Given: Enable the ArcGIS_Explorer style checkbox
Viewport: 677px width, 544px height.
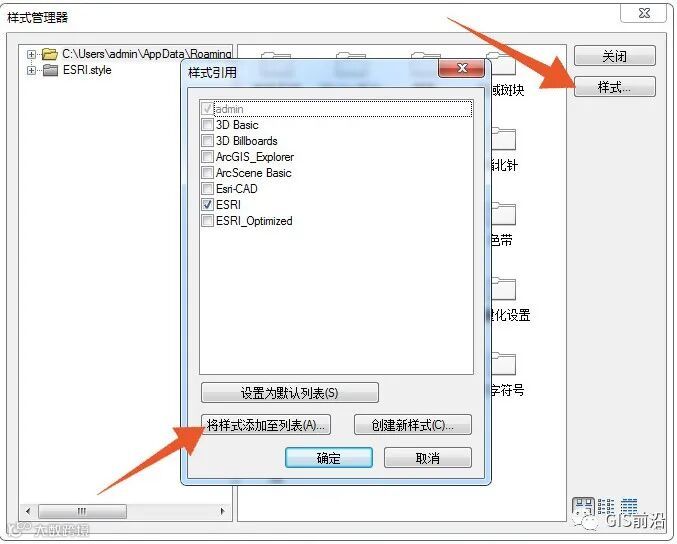Looking at the screenshot, I should click(208, 157).
